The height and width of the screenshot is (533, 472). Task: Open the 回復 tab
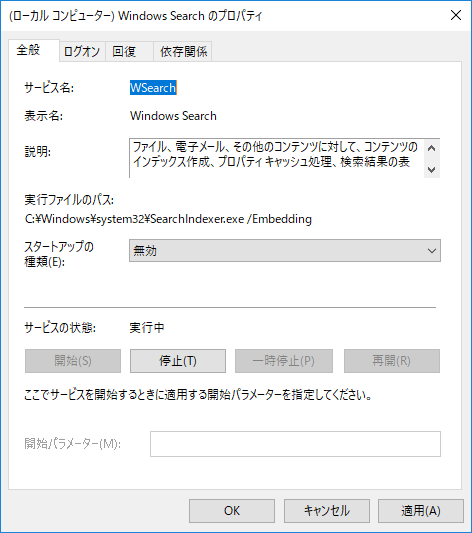(129, 52)
